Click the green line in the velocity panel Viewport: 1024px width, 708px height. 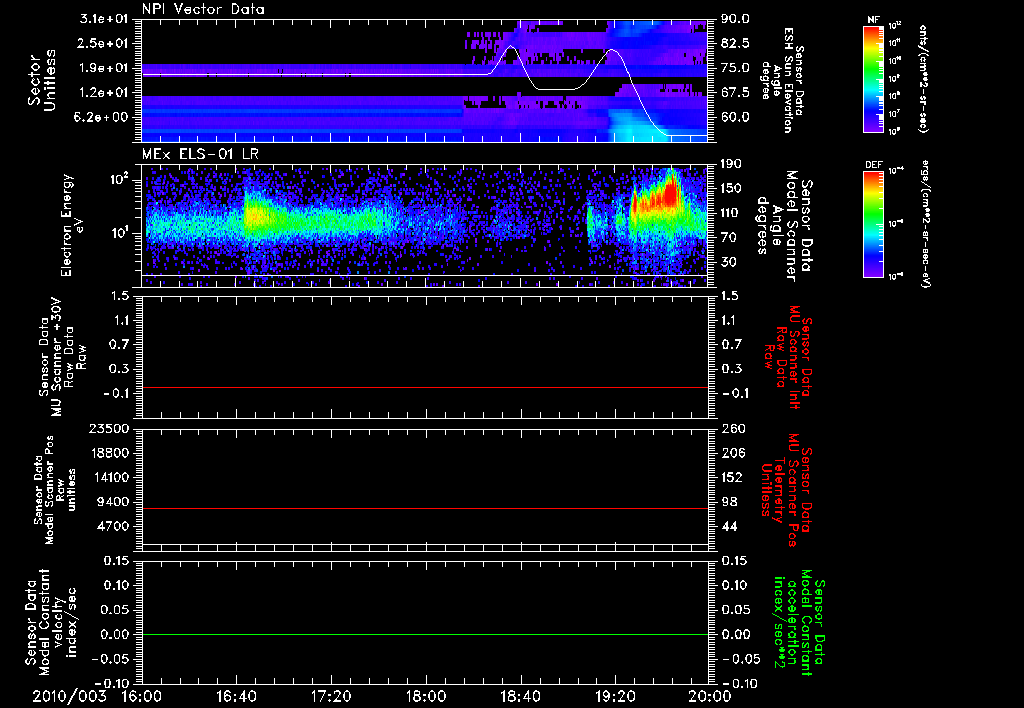(425, 634)
